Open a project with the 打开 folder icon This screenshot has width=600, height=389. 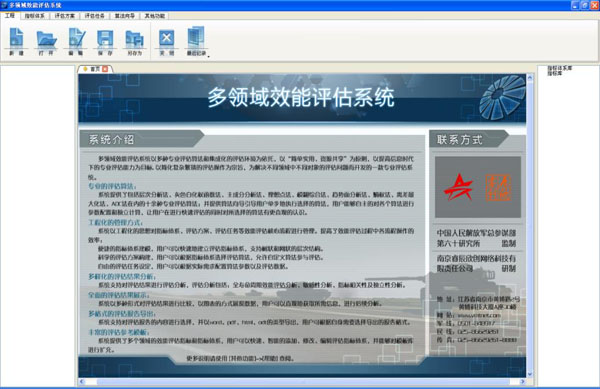tap(46, 42)
